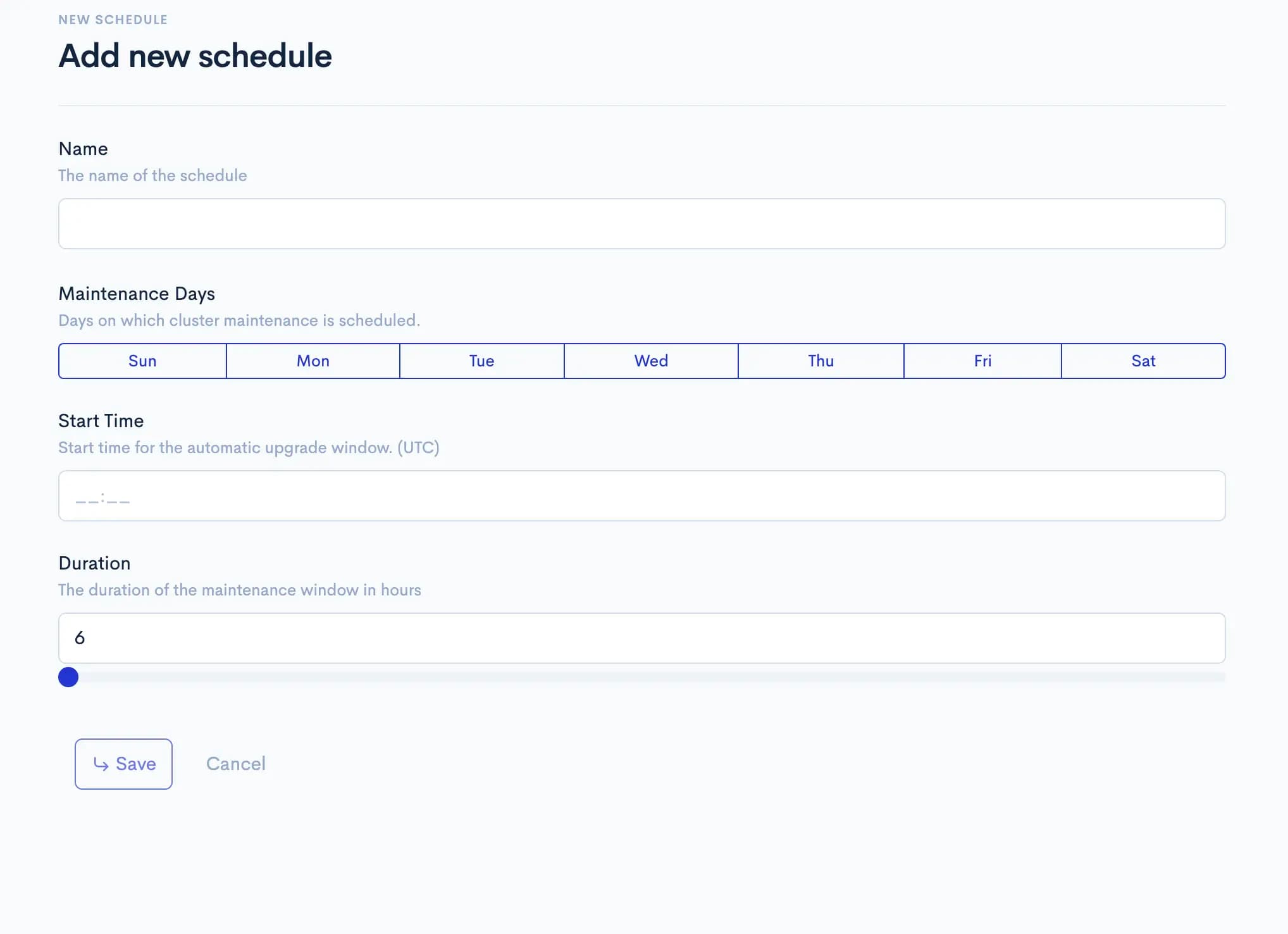
Task: Click the Maintenance Days section label
Action: (137, 293)
